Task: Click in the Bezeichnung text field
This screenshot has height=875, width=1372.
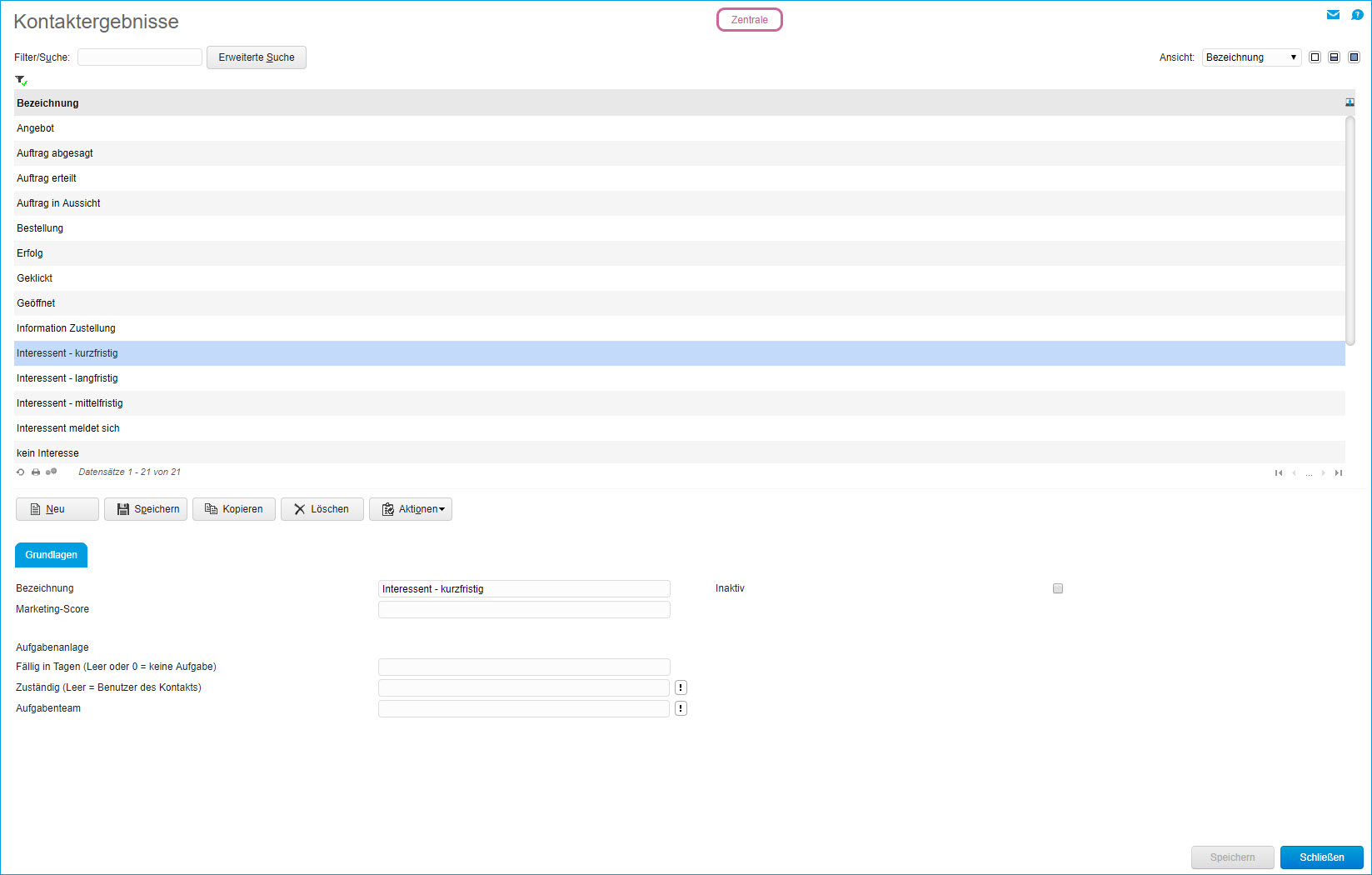Action: pos(524,589)
